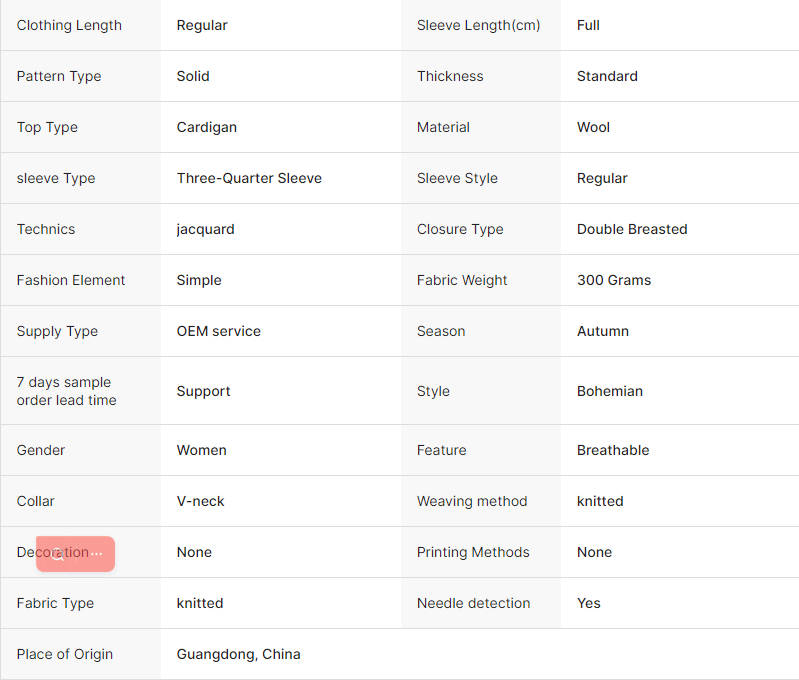Click the Guangdong, China origin value
The height and width of the screenshot is (680, 799).
click(238, 654)
